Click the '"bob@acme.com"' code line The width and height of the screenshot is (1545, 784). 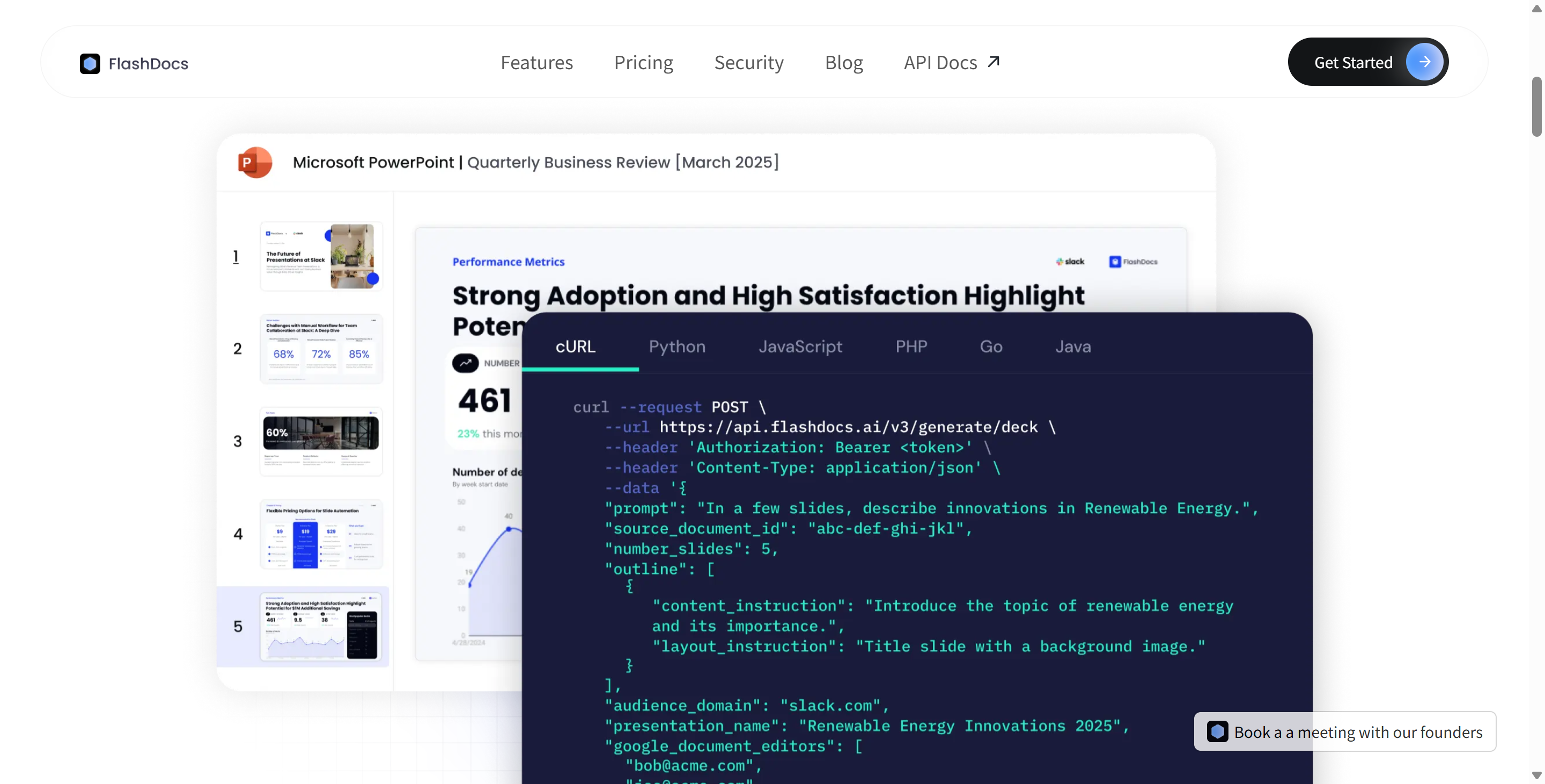[x=694, y=766]
